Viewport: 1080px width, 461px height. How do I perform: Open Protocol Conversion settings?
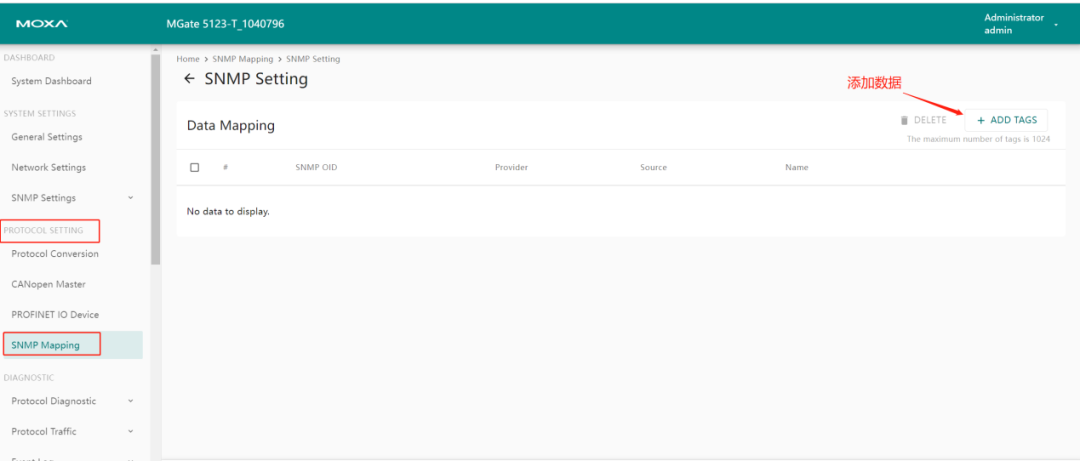point(55,254)
